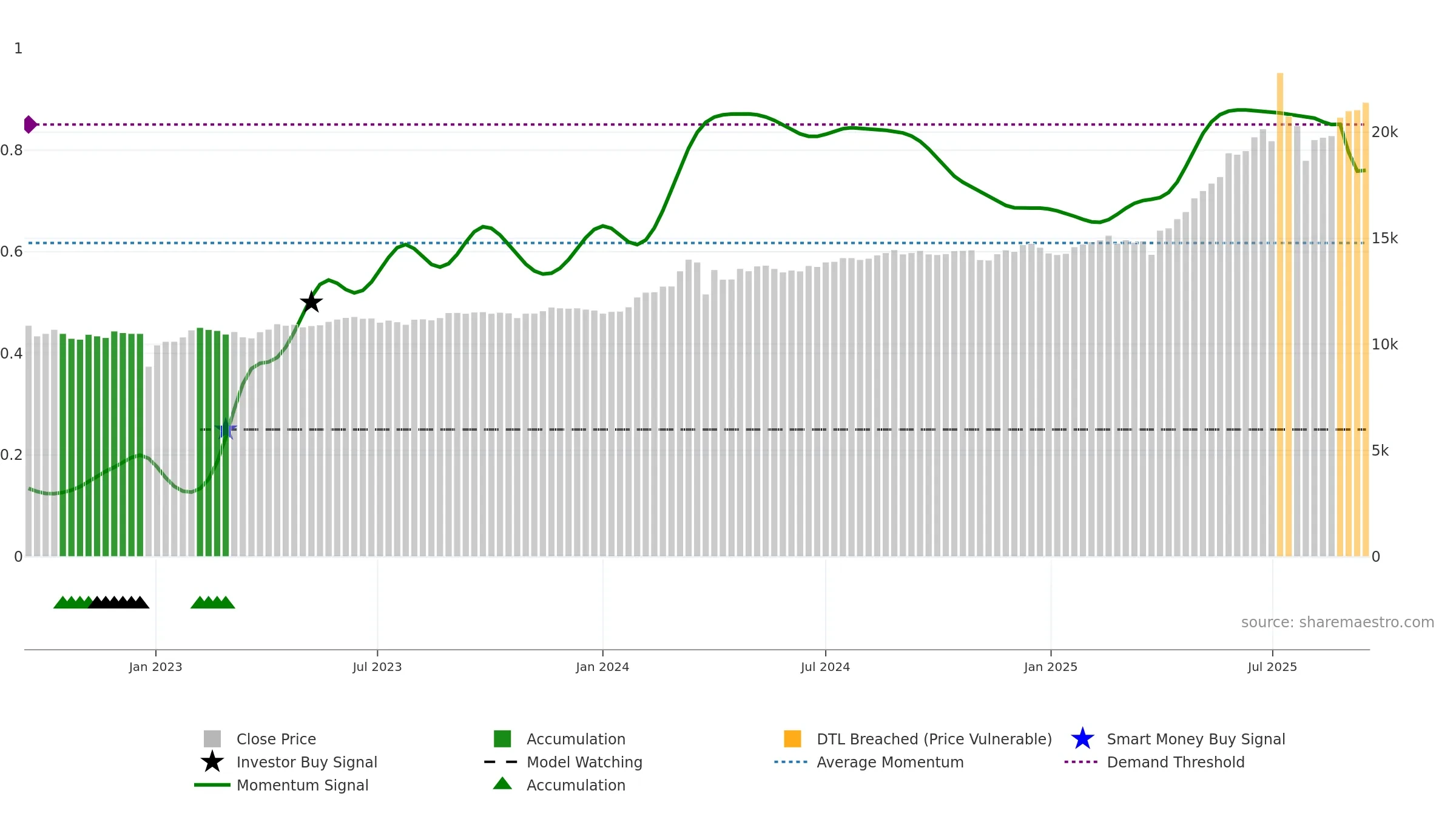Screen dimensions: 1456x819
Task: Click the second group of green accumulation triangles
Action: click(213, 602)
